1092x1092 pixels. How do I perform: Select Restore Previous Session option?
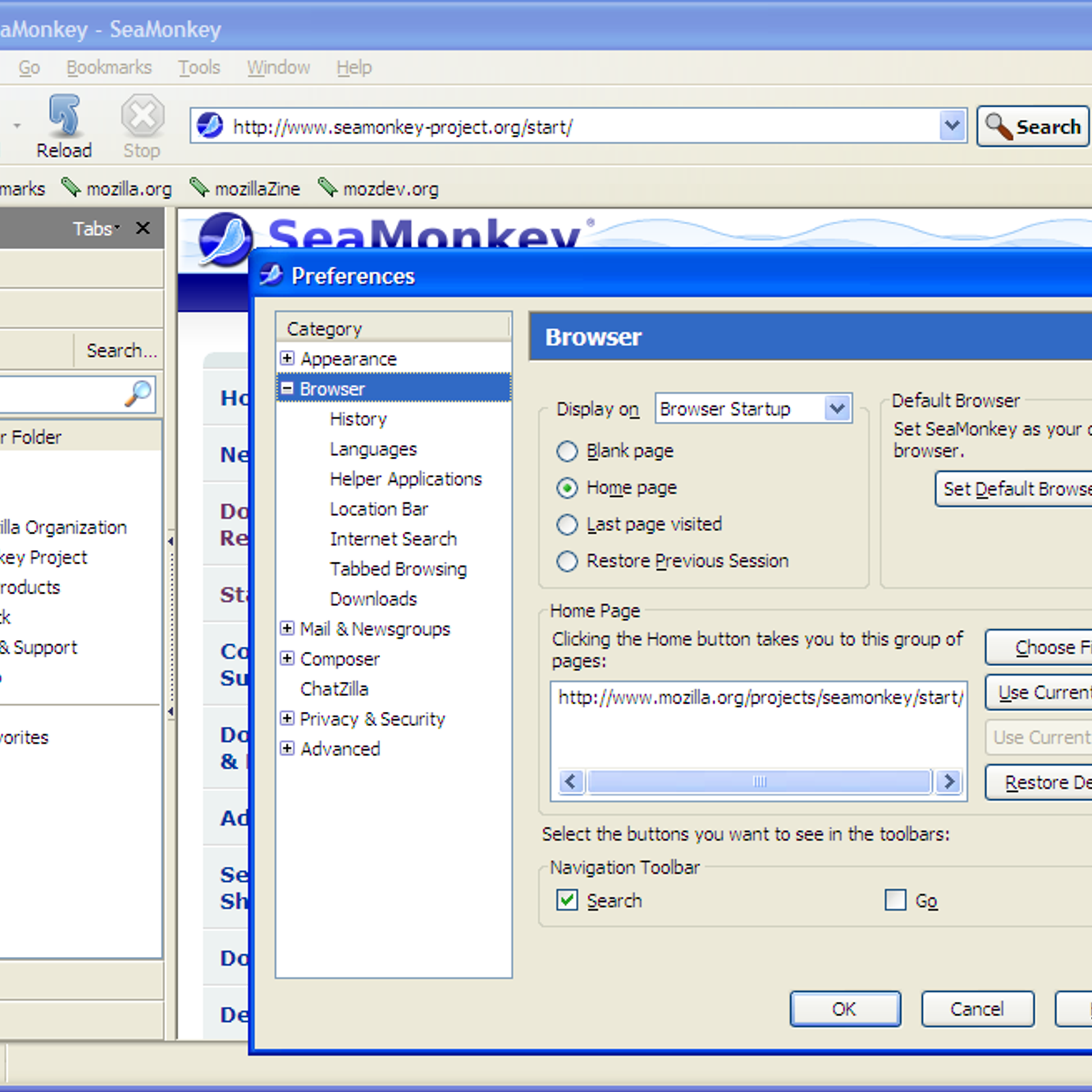coord(566,561)
